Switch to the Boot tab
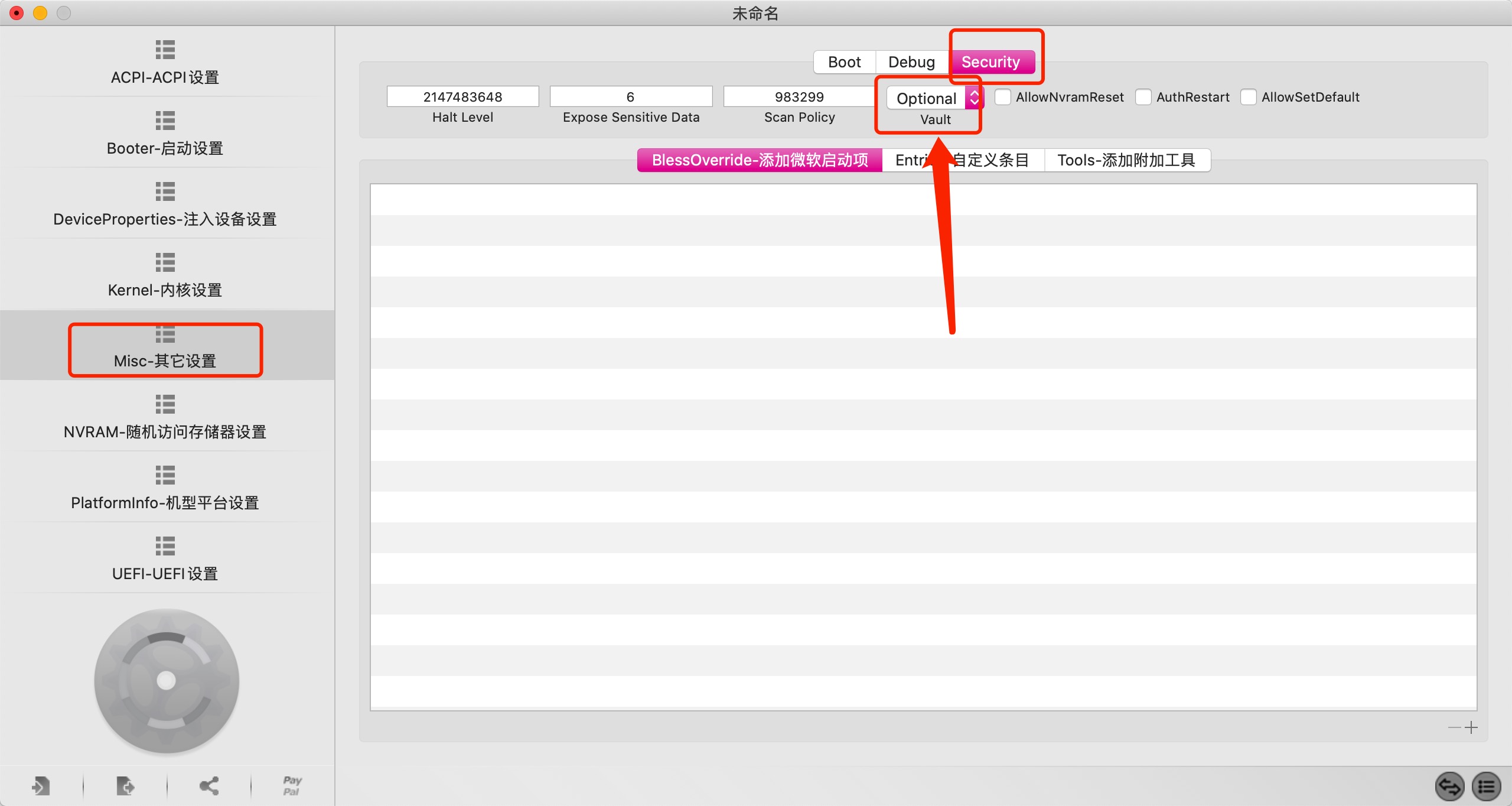Image resolution: width=1512 pixels, height=806 pixels. 845,62
